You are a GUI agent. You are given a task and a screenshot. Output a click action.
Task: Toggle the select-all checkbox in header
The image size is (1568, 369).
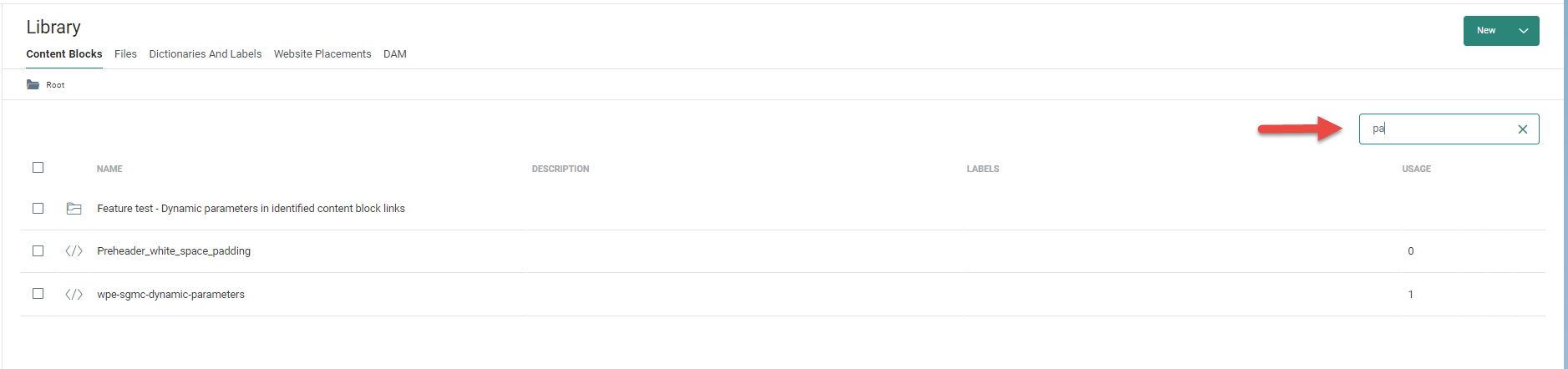38,168
